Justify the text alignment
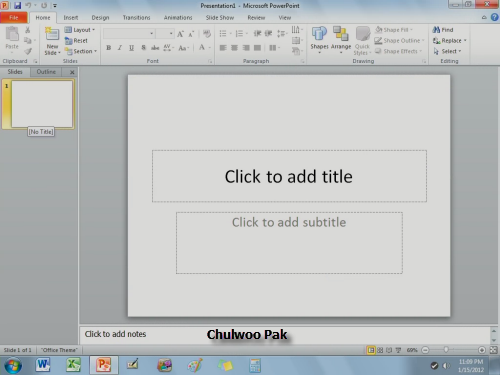 tap(257, 48)
